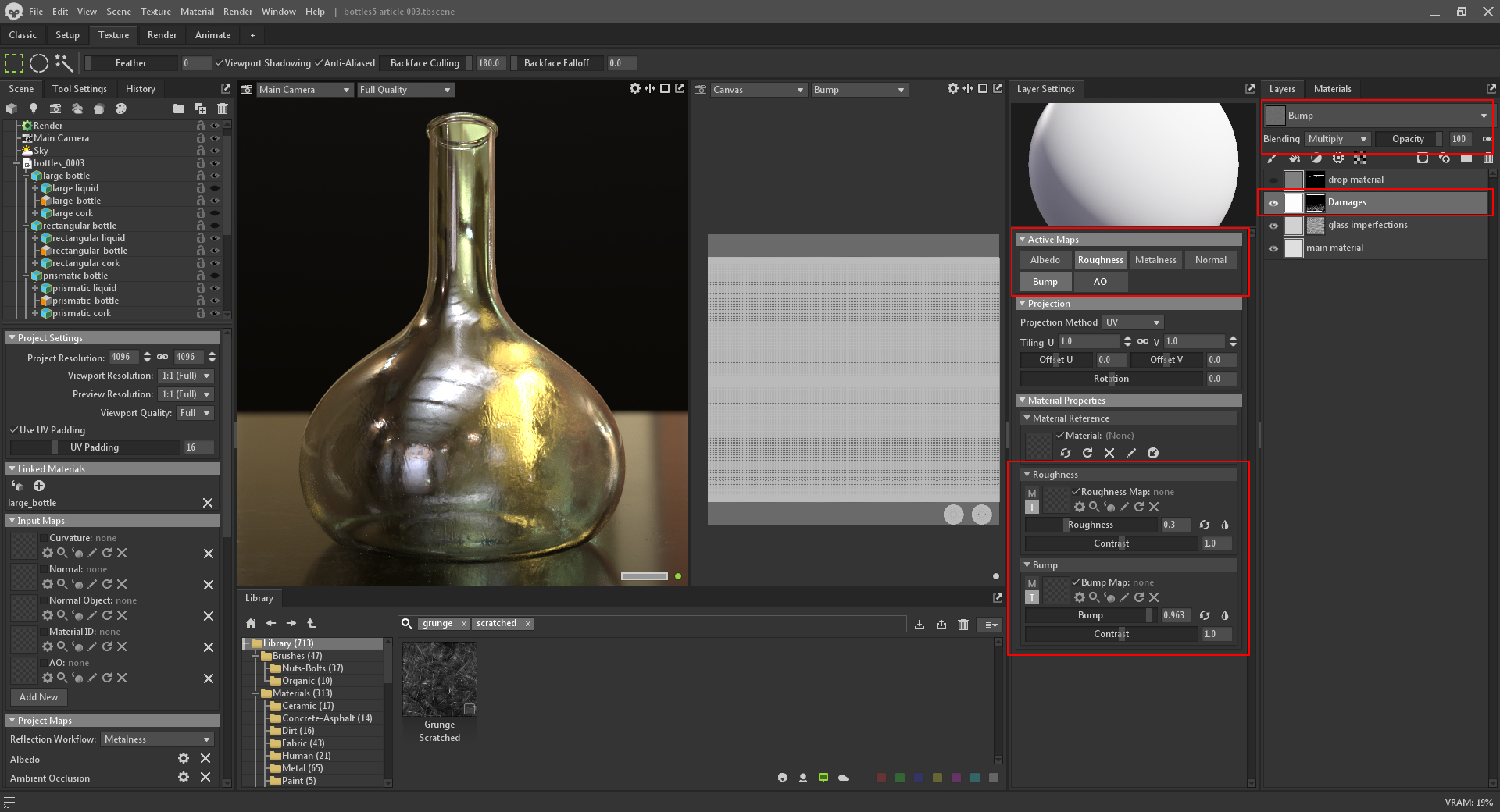
Task: Enable the Normal active map button
Action: 1210,260
